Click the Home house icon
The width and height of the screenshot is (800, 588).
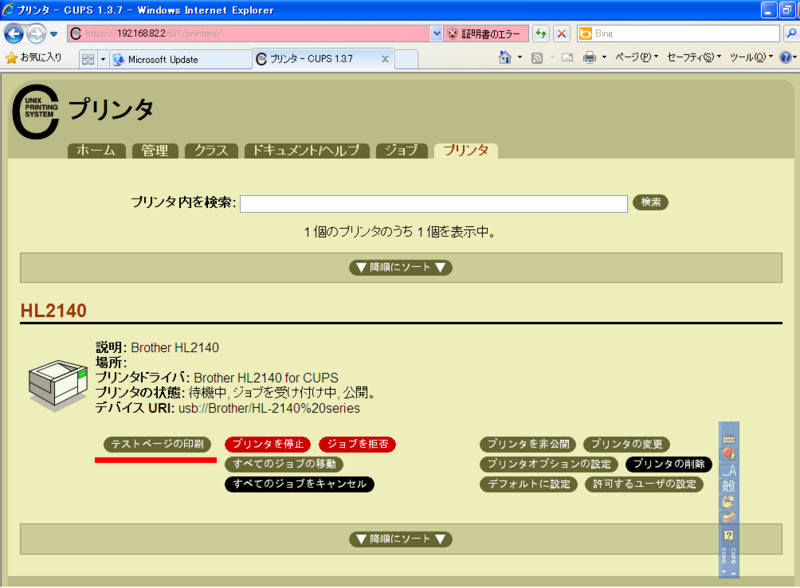505,57
